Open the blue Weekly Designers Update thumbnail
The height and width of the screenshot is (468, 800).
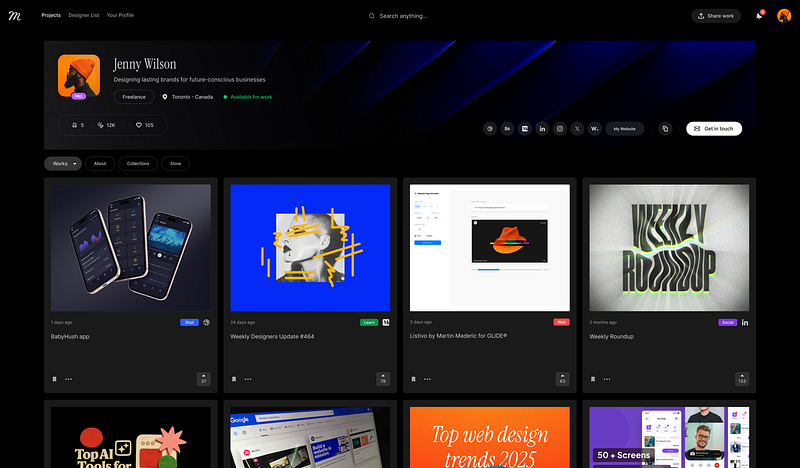[310, 248]
